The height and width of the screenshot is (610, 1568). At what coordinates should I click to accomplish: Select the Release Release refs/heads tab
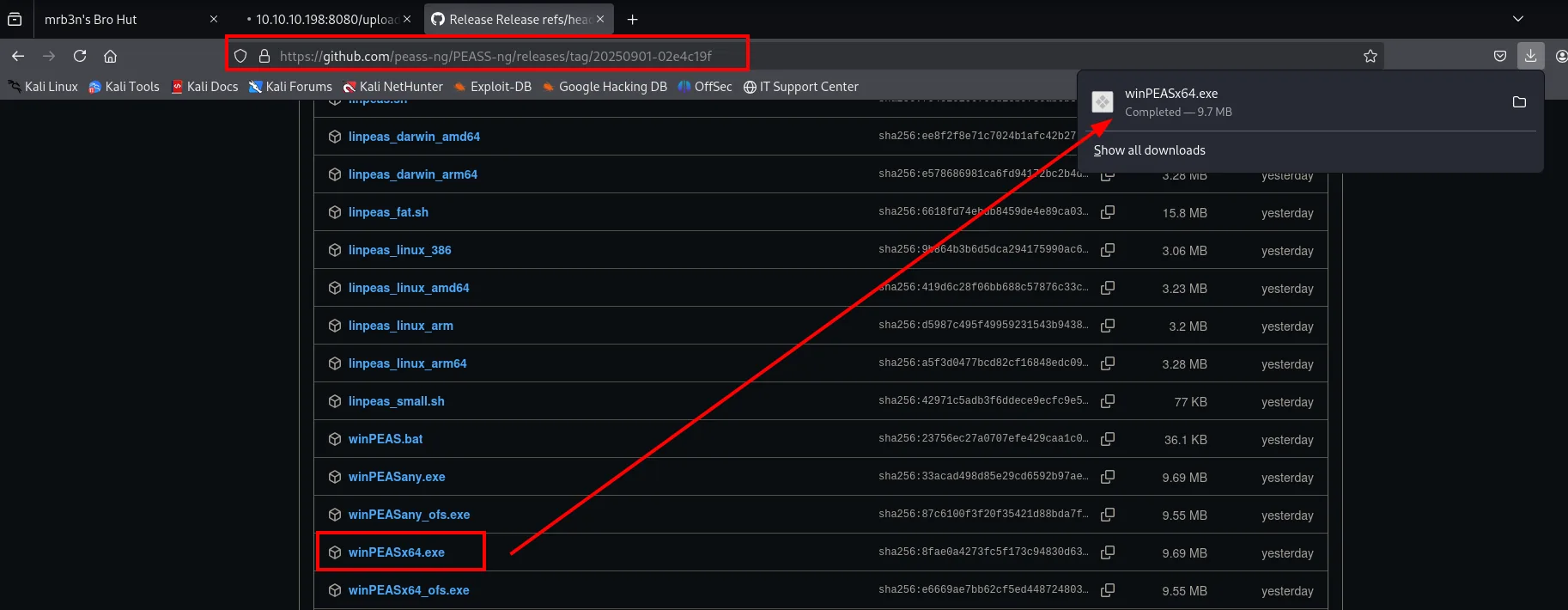[518, 19]
